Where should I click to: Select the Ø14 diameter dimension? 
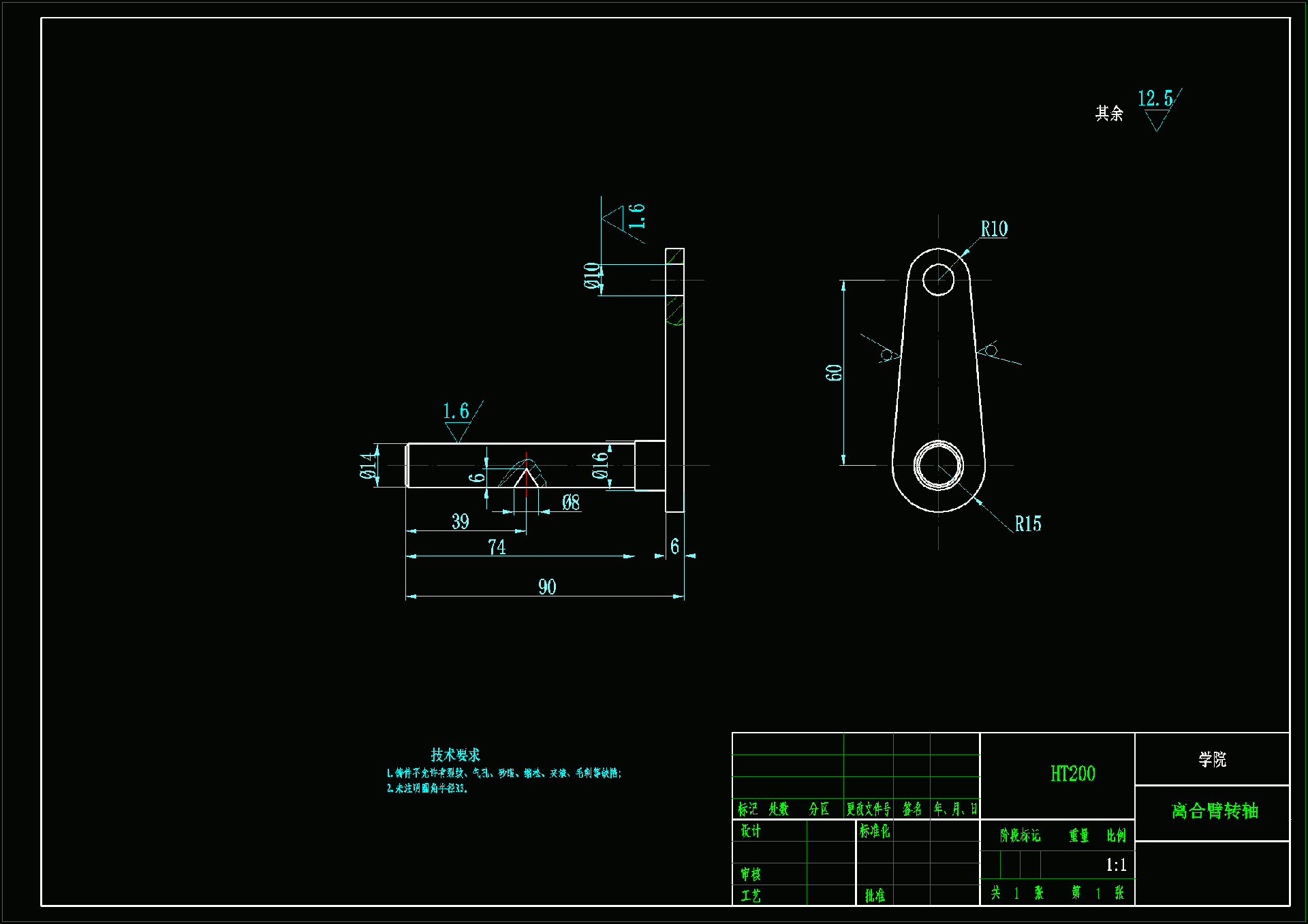click(368, 465)
